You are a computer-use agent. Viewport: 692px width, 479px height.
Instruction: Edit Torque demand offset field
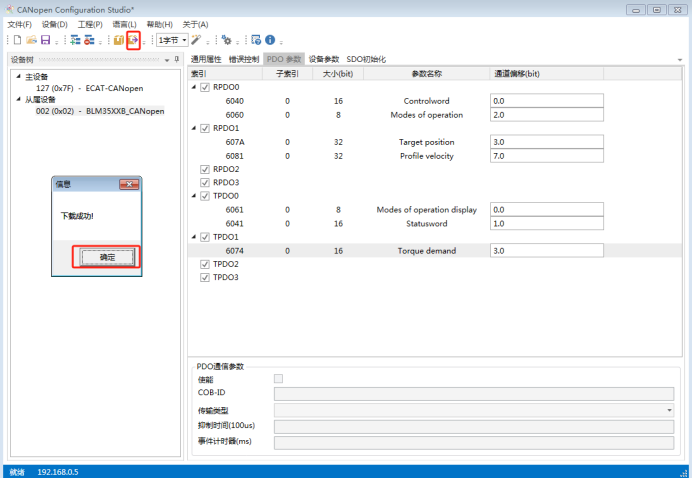pyautogui.click(x=546, y=250)
